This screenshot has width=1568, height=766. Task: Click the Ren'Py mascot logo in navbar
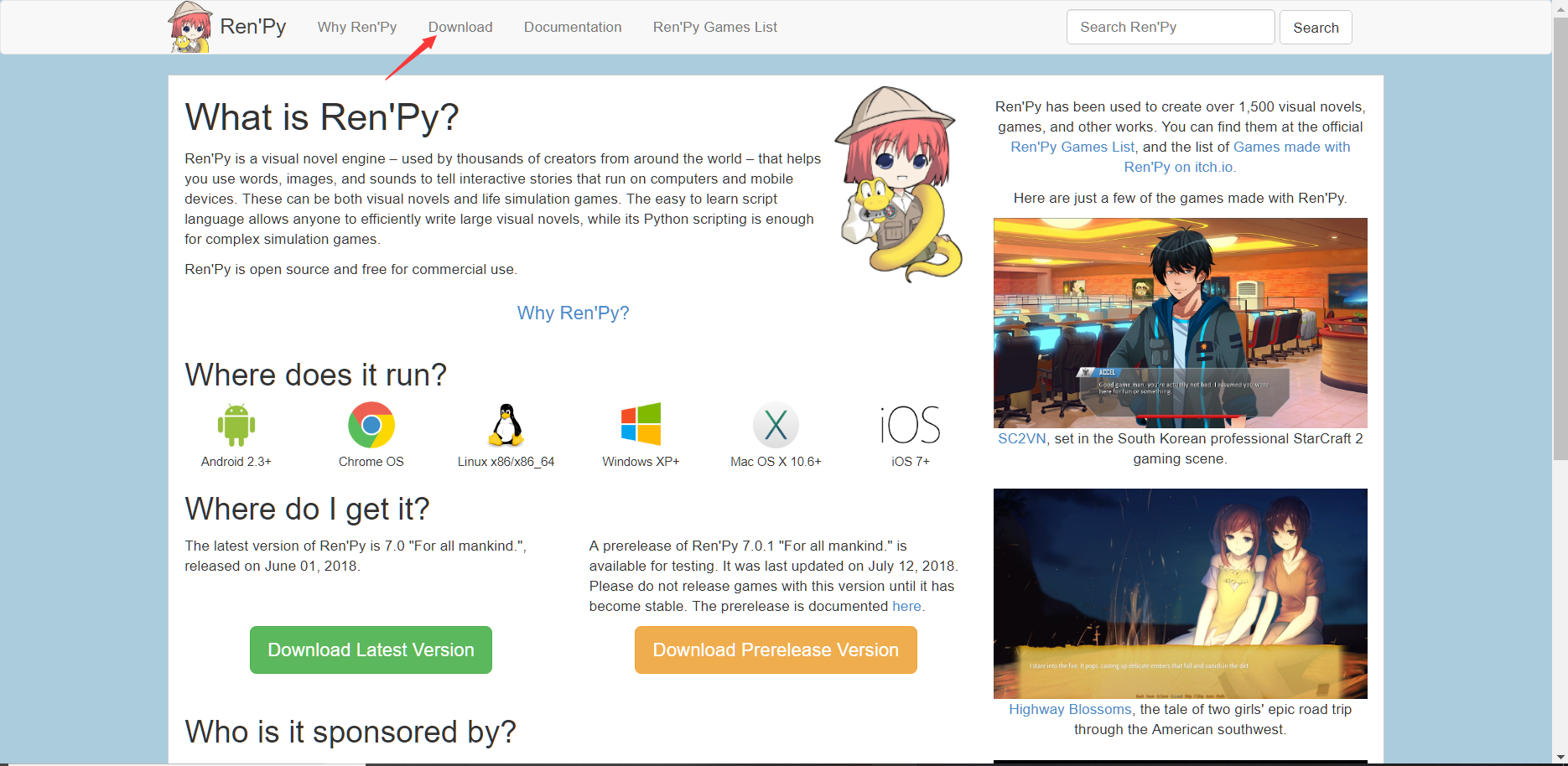(x=190, y=27)
